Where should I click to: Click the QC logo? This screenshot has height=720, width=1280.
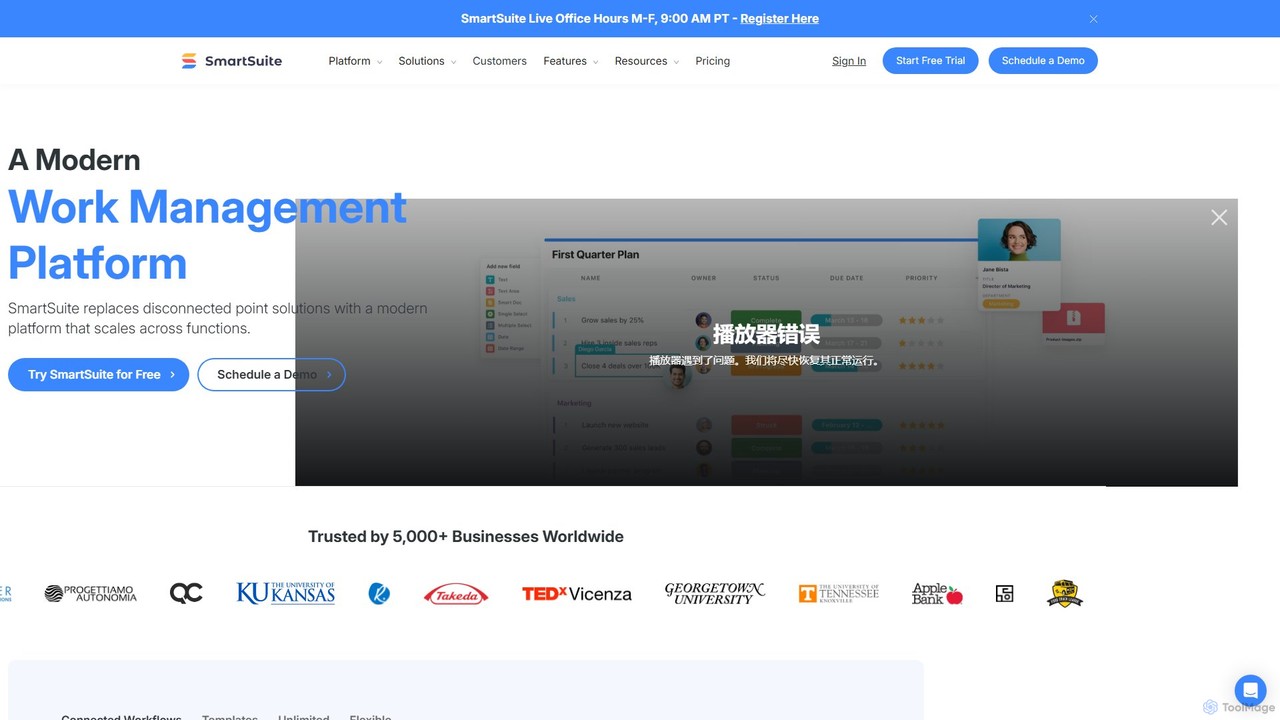coord(186,594)
